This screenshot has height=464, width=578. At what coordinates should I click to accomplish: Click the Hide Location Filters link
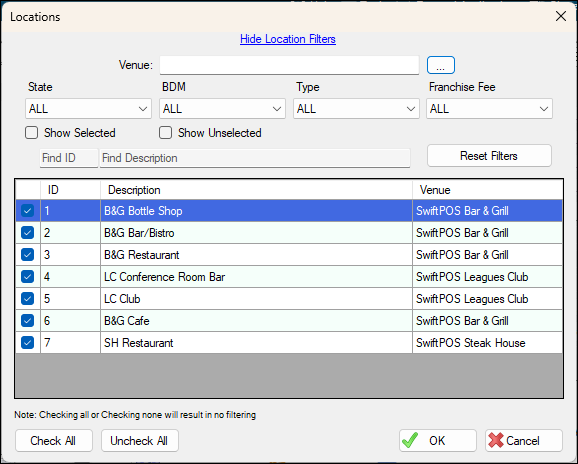point(288,39)
